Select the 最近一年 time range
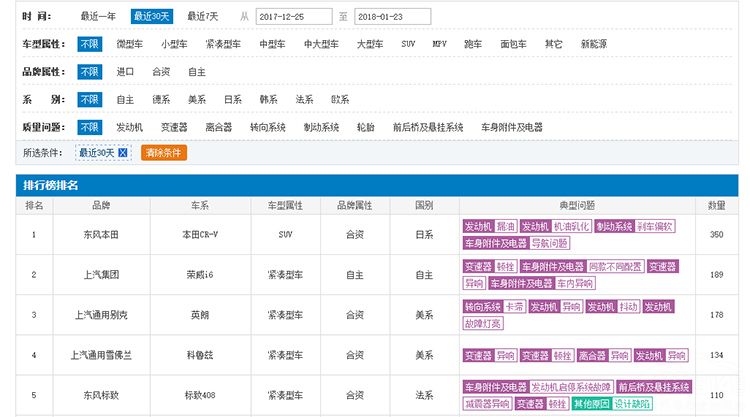Image resolution: width=750 pixels, height=417 pixels. coord(98,17)
